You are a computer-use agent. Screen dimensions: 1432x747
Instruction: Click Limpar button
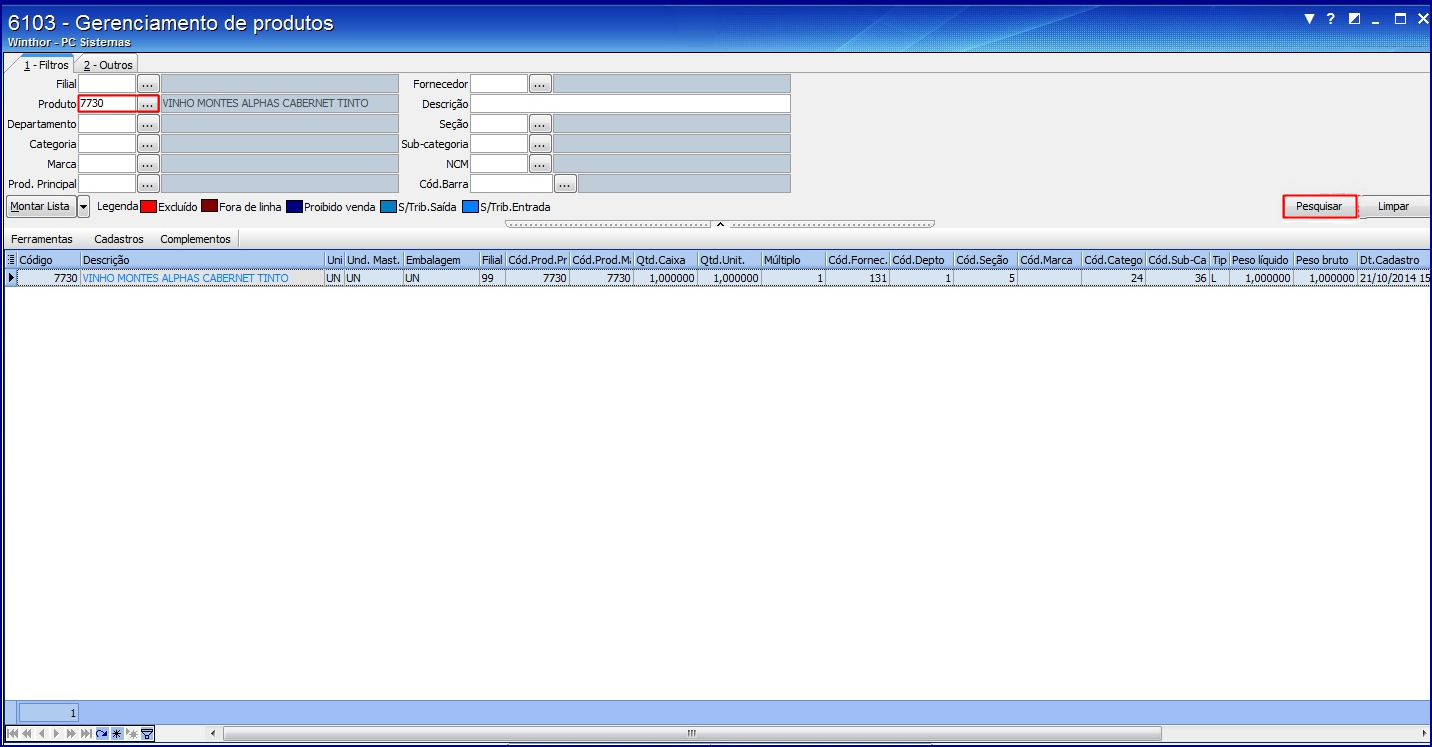point(1393,207)
